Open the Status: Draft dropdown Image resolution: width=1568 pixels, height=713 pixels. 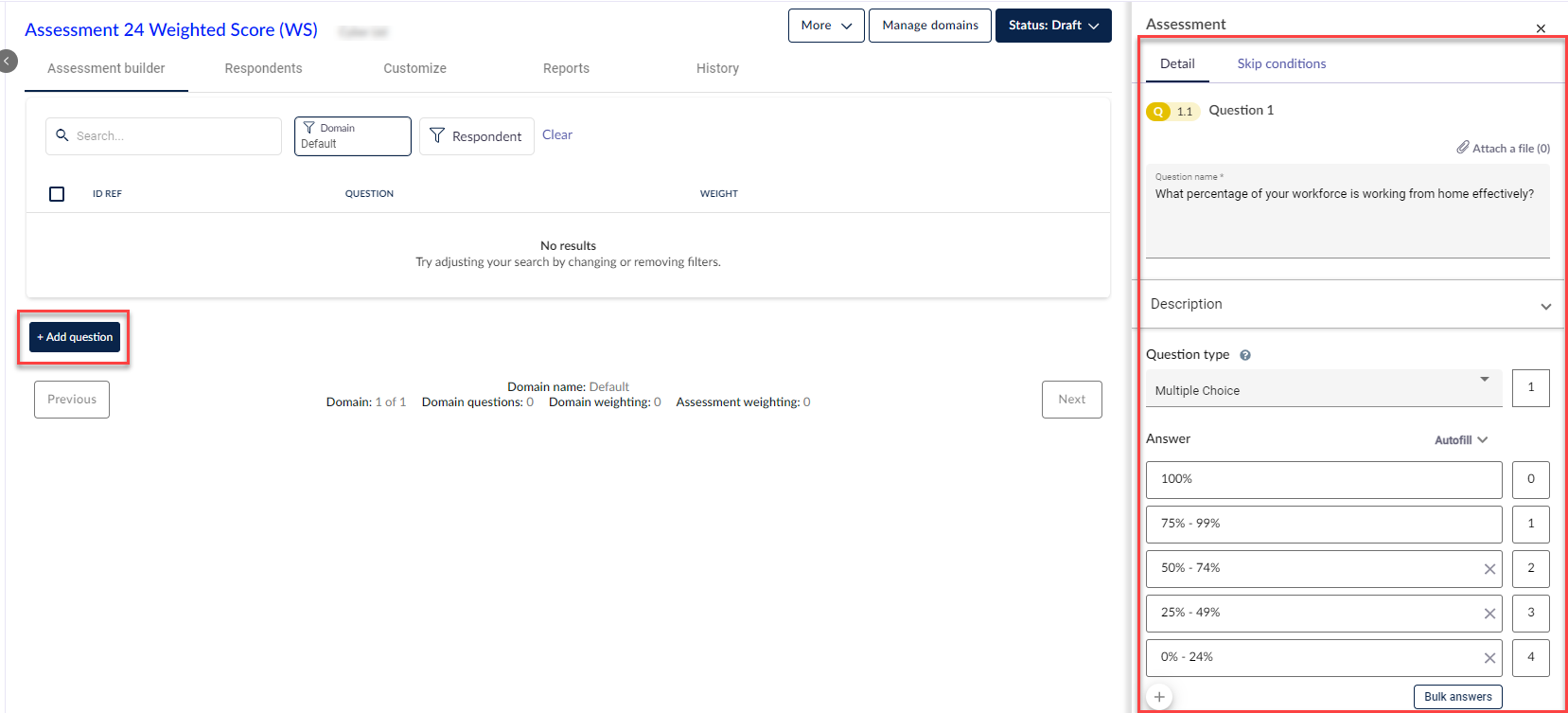[1053, 26]
